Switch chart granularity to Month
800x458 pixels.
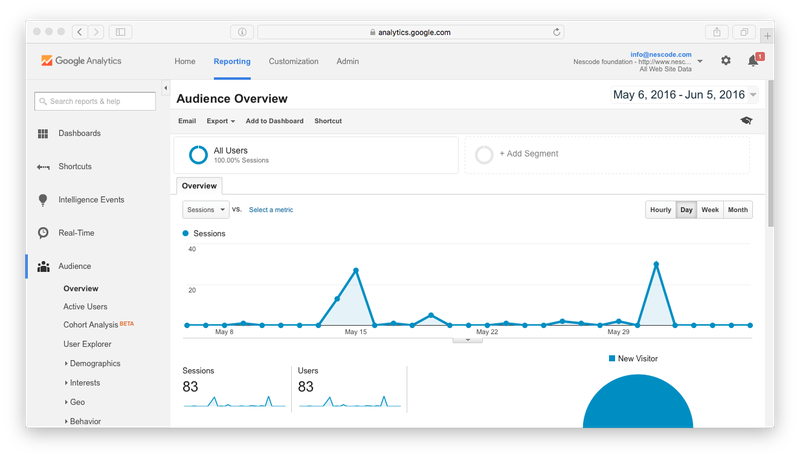click(x=738, y=210)
